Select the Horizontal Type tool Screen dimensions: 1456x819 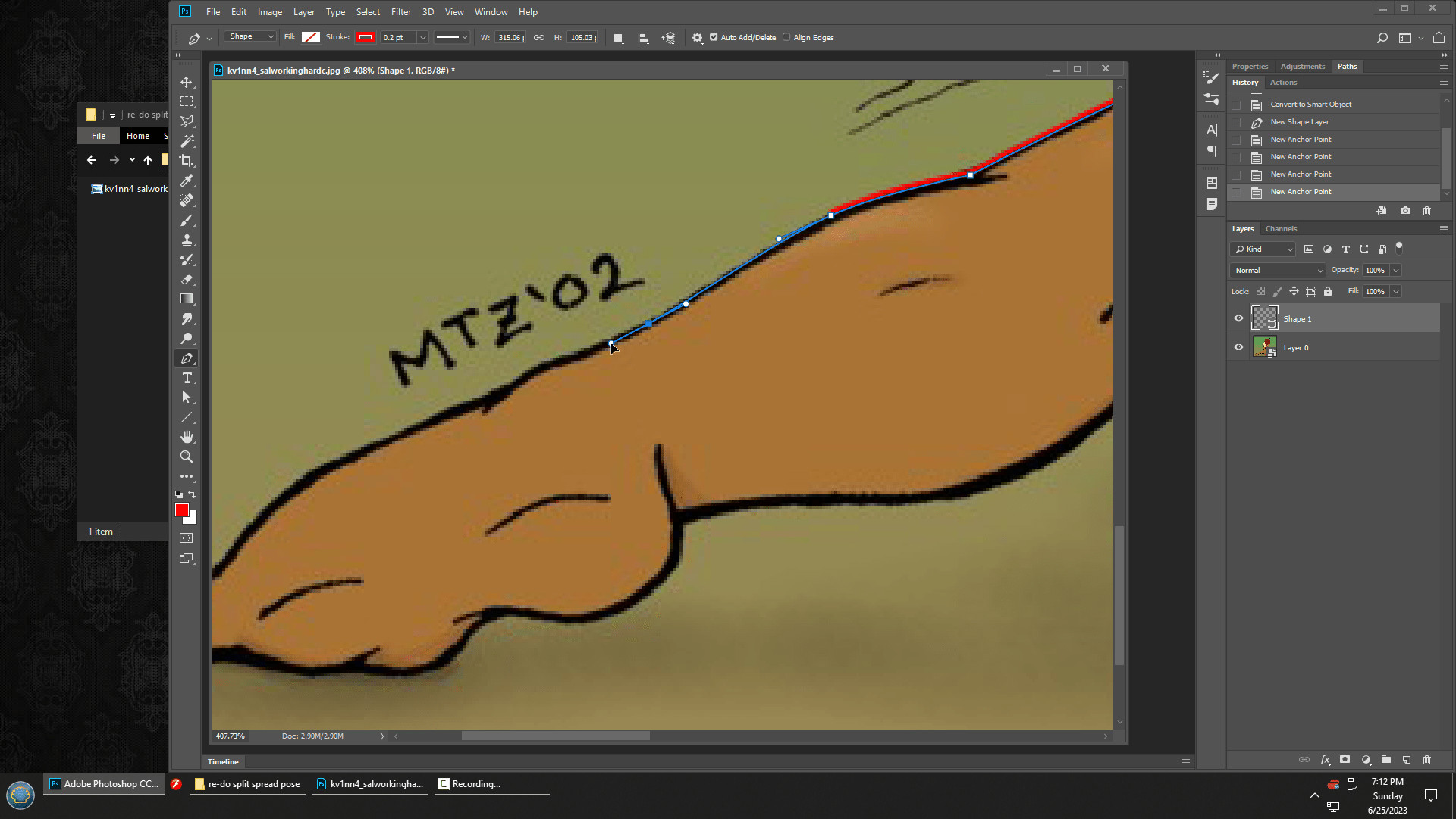click(x=187, y=378)
